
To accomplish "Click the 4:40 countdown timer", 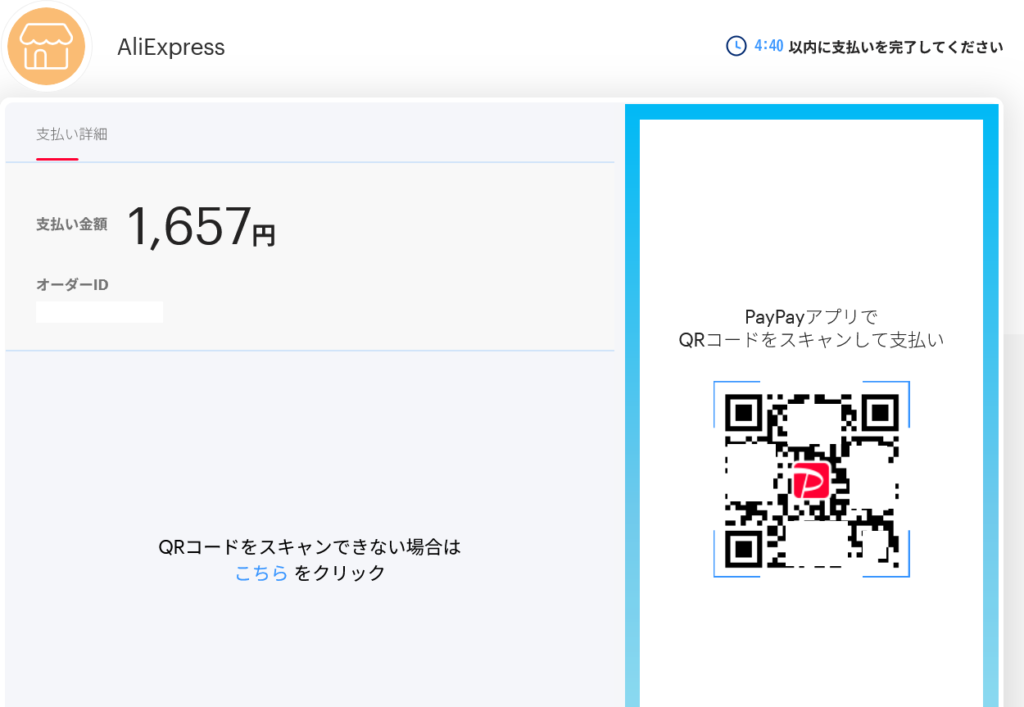I will point(769,46).
